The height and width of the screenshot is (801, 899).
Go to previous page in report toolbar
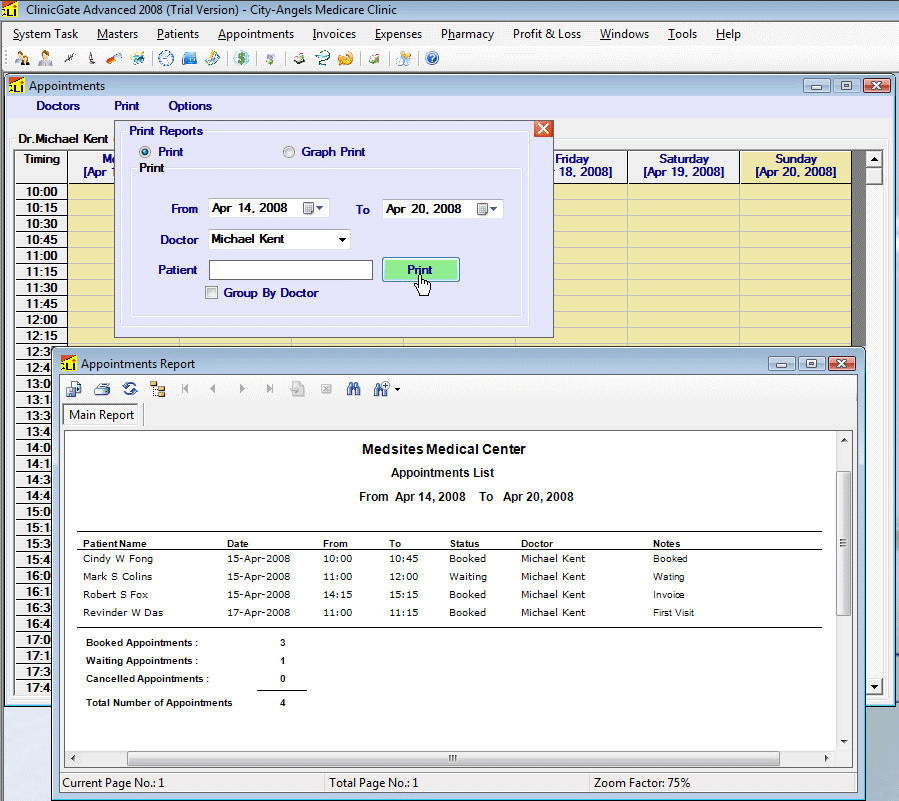point(213,389)
